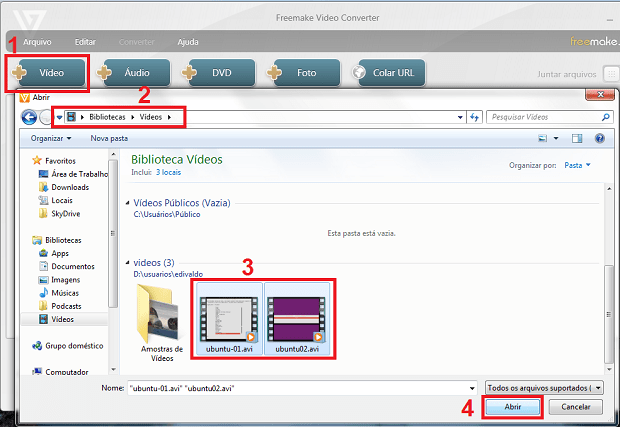Click the Vídeo add button
This screenshot has height=427, width=620.
pyautogui.click(x=49, y=73)
